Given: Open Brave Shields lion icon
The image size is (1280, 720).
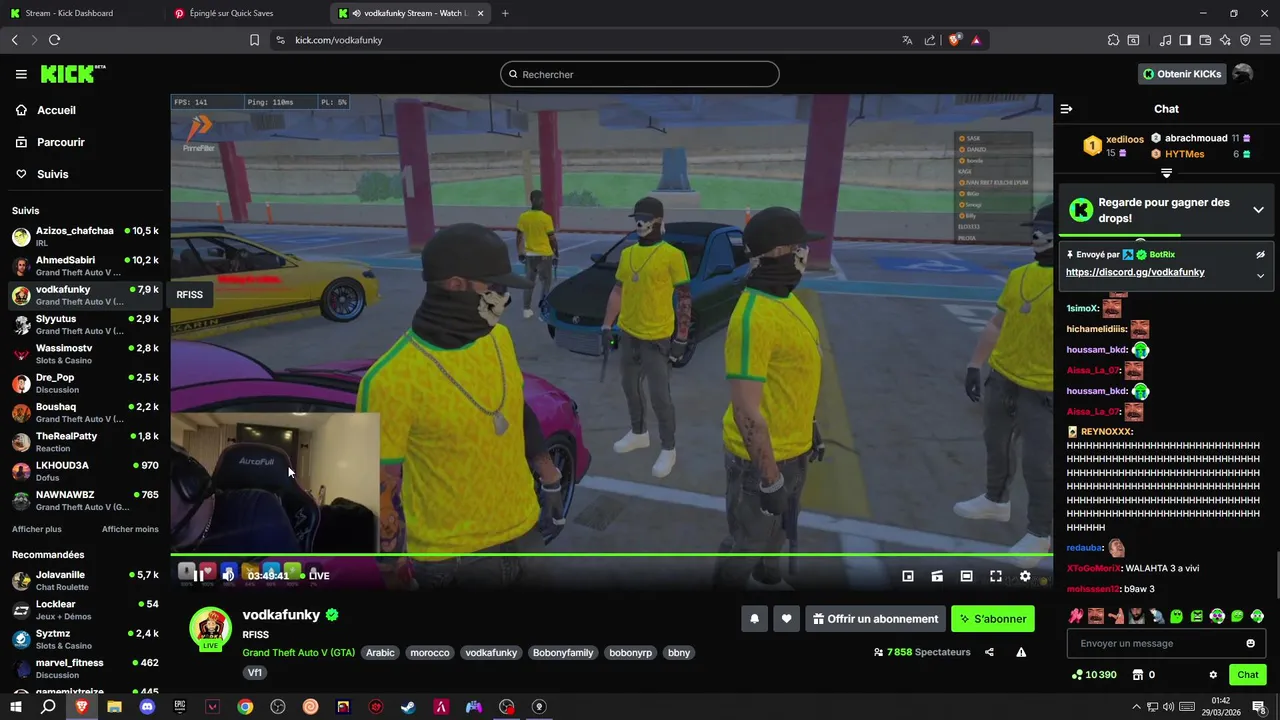Looking at the screenshot, I should pos(955,40).
